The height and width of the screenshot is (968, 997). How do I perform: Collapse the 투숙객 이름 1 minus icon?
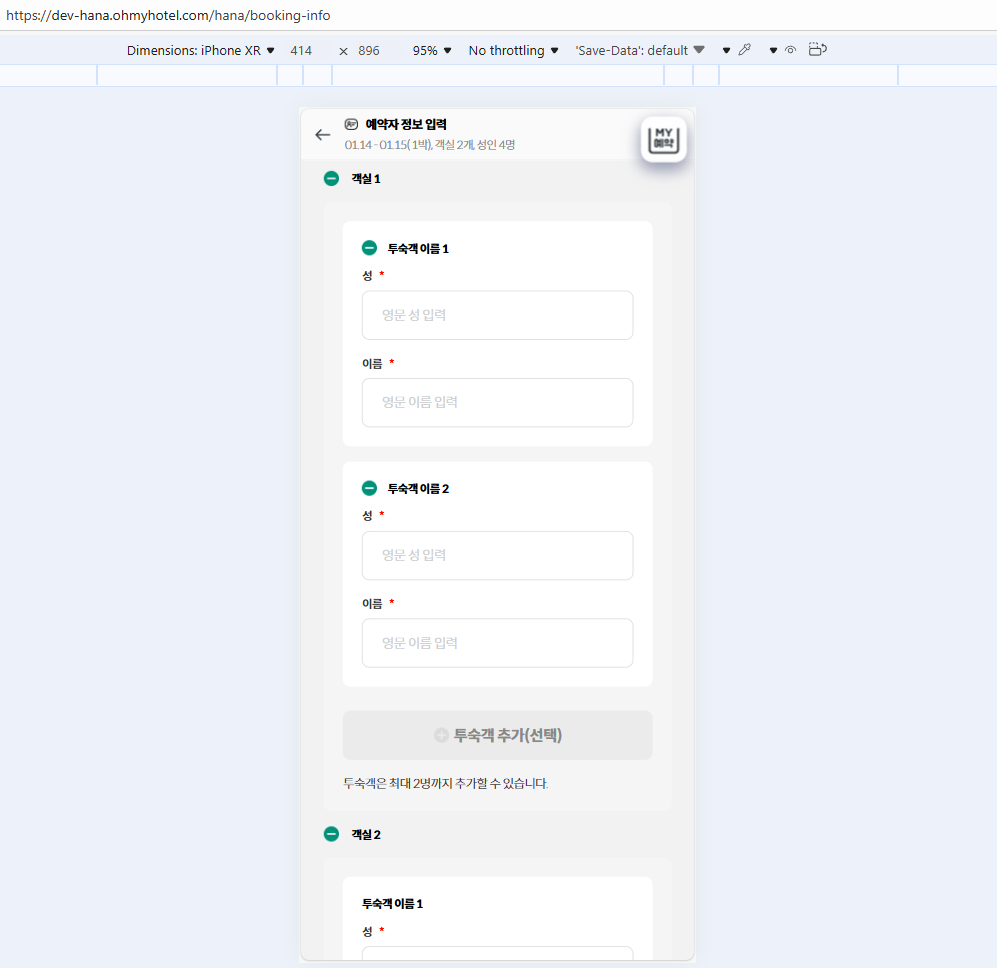coord(369,248)
